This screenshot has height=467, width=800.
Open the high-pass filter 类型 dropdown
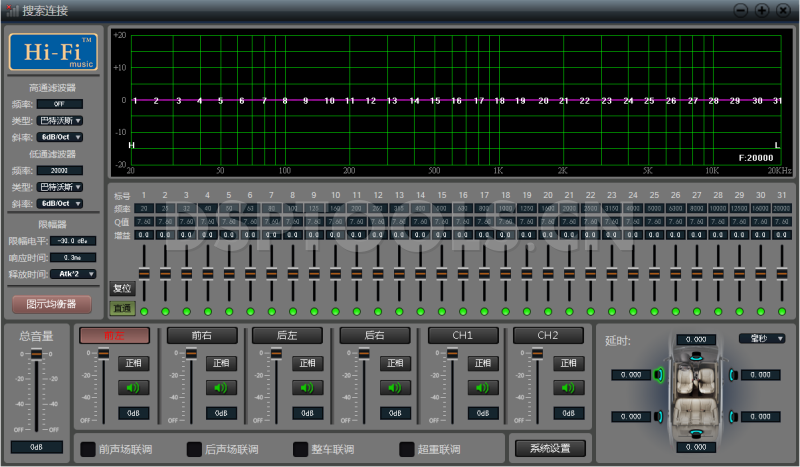tap(60, 120)
